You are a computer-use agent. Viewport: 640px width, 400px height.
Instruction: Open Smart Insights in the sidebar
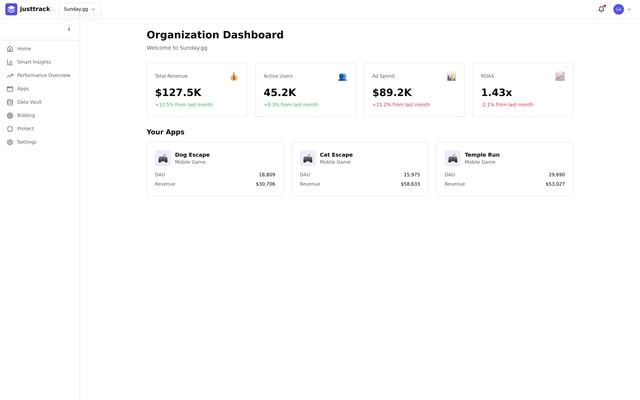pos(34,62)
